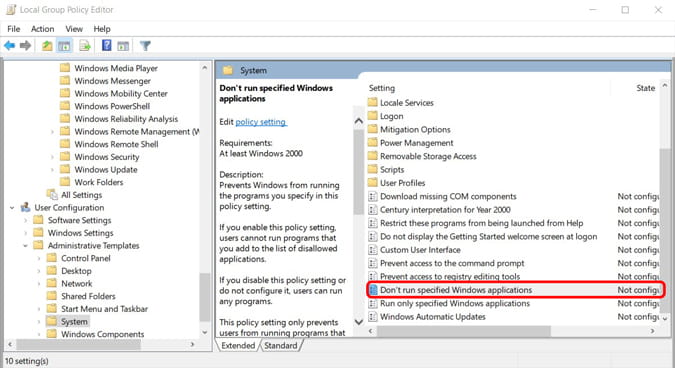Click the tree pane horizontal scroll right arrow
The image size is (675, 368).
tap(192, 344)
